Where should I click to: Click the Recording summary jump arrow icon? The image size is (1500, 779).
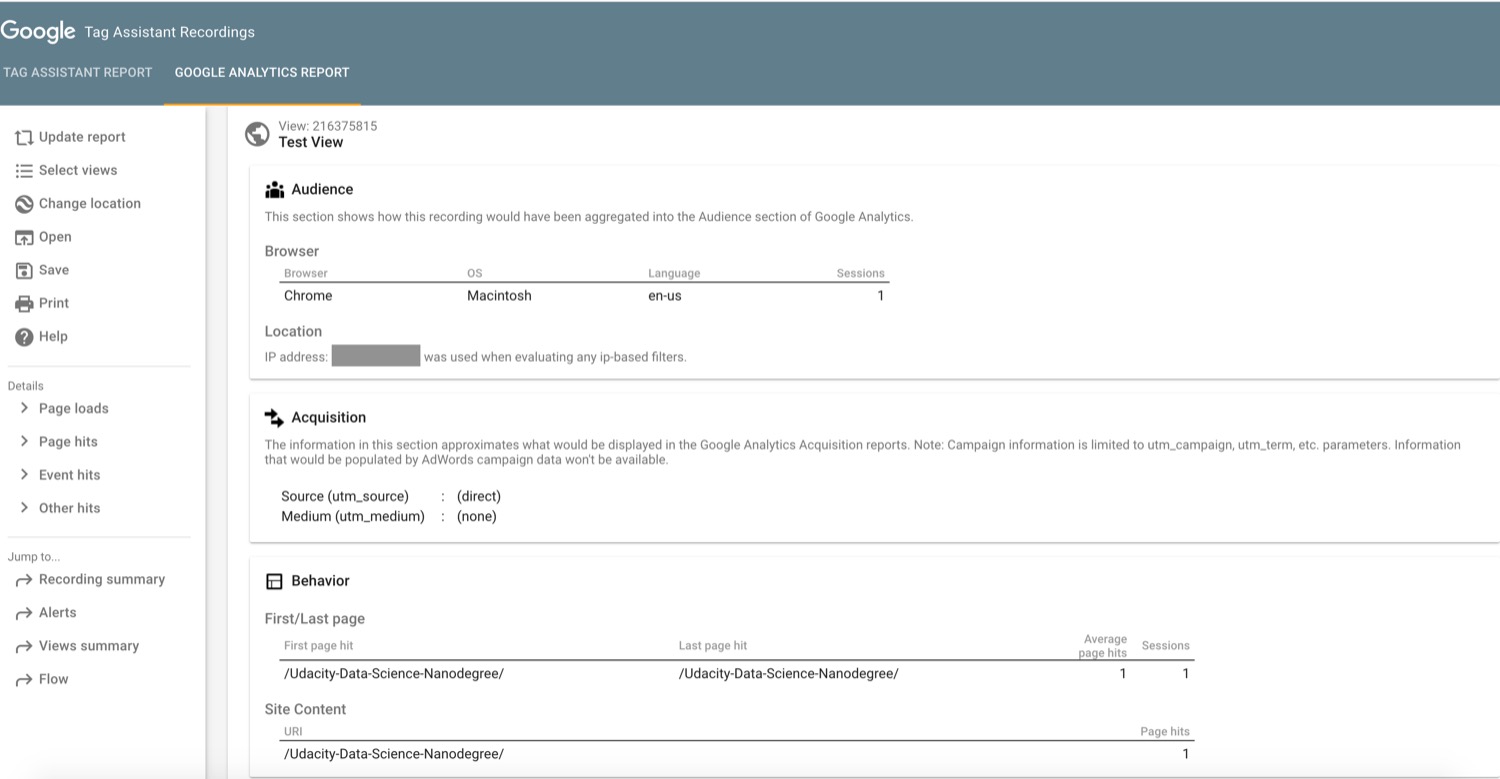pos(23,580)
